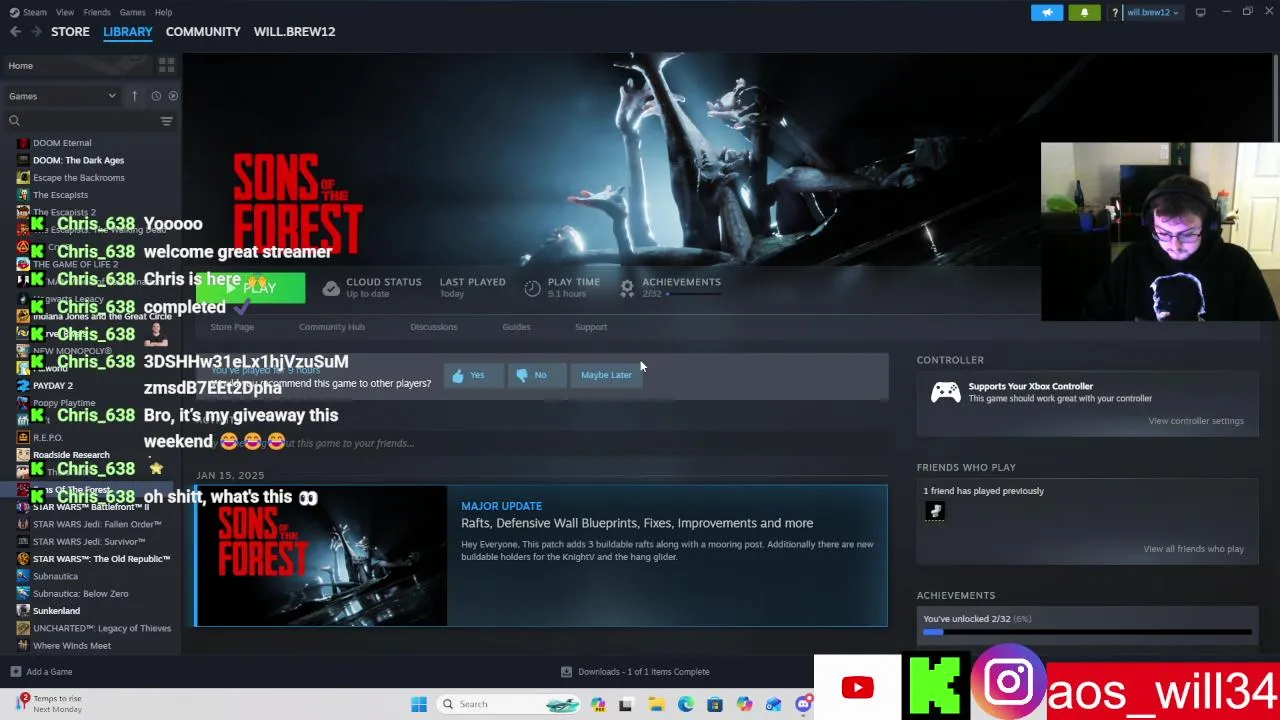Switch to the COMMUNITY tab
The image size is (1280, 720).
[203, 32]
